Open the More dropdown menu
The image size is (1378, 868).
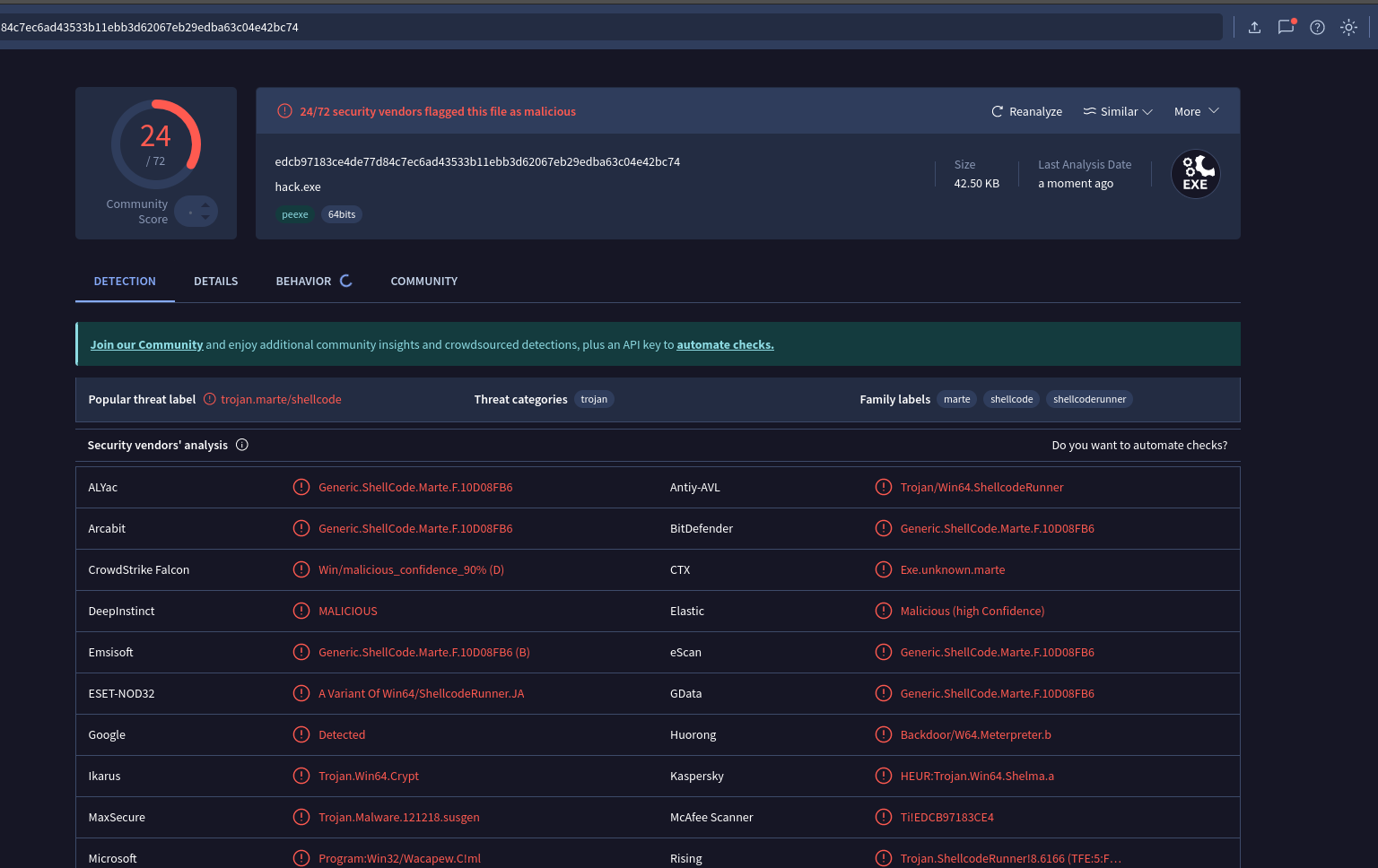tap(1197, 111)
